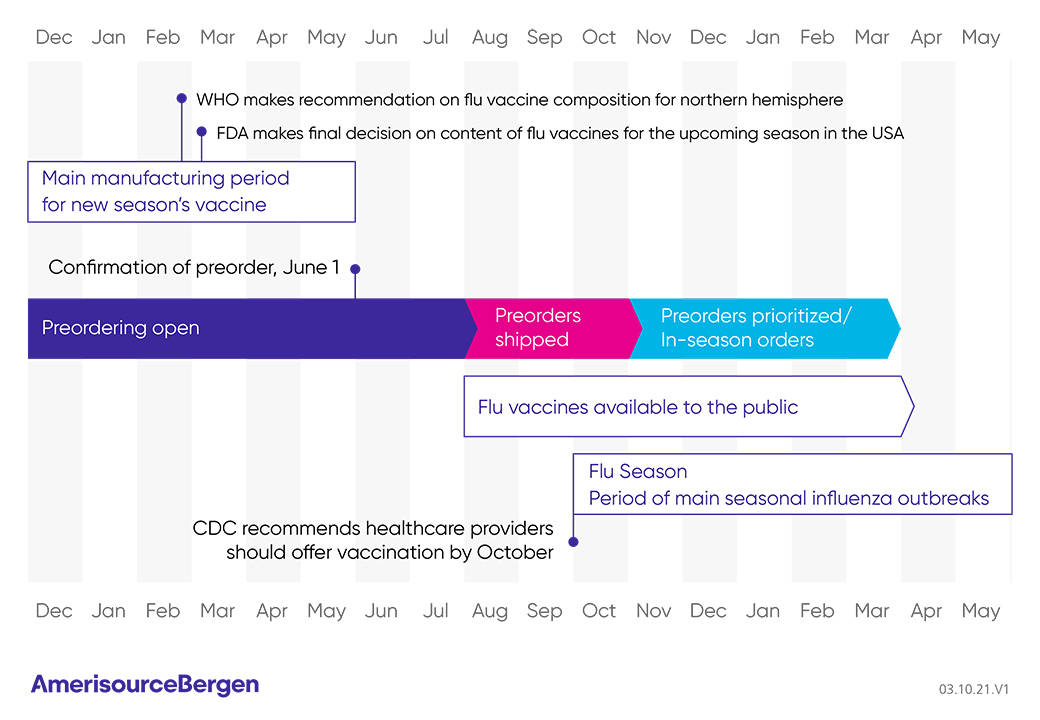The height and width of the screenshot is (720, 1040).
Task: Click the bottom-right May month label
Action: (x=980, y=611)
